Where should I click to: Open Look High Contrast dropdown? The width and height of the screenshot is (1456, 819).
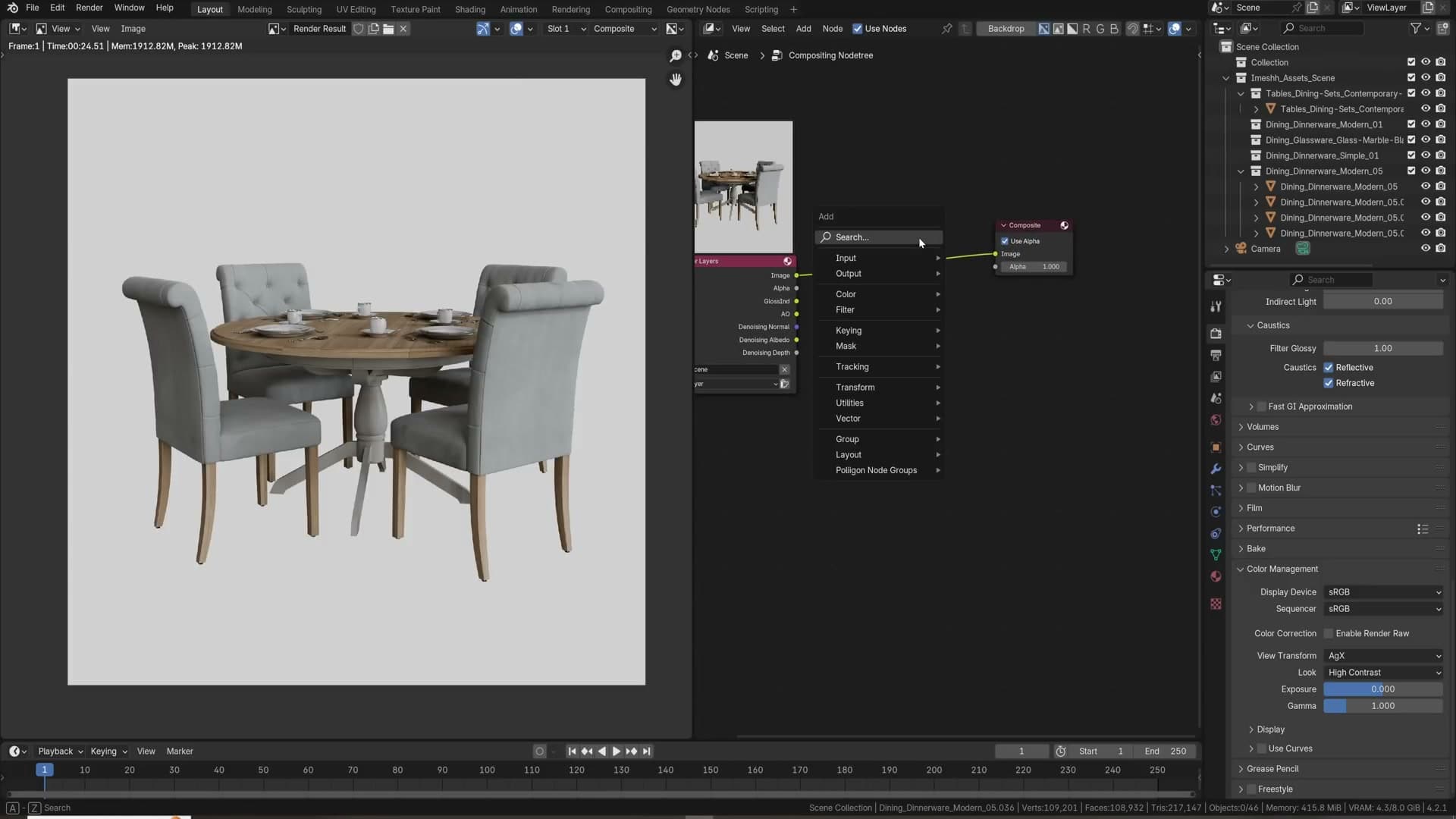(x=1384, y=673)
